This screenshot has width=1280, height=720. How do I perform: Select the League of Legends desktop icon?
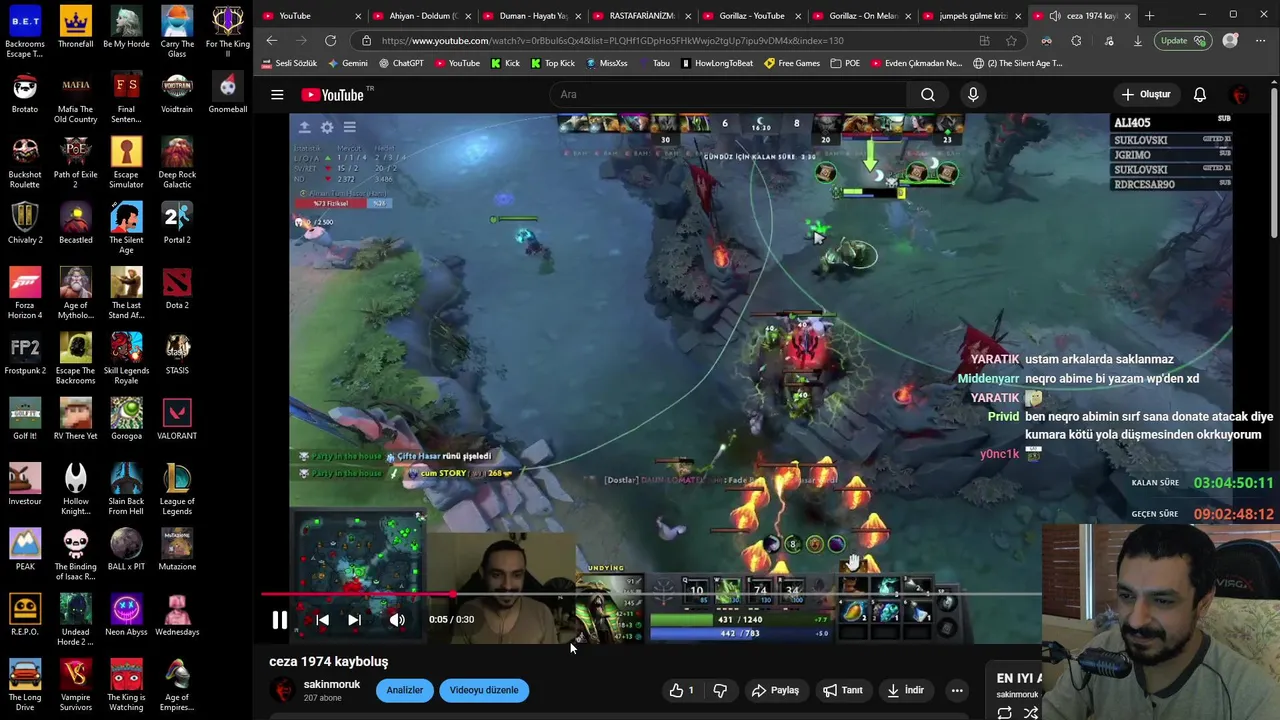(x=177, y=488)
